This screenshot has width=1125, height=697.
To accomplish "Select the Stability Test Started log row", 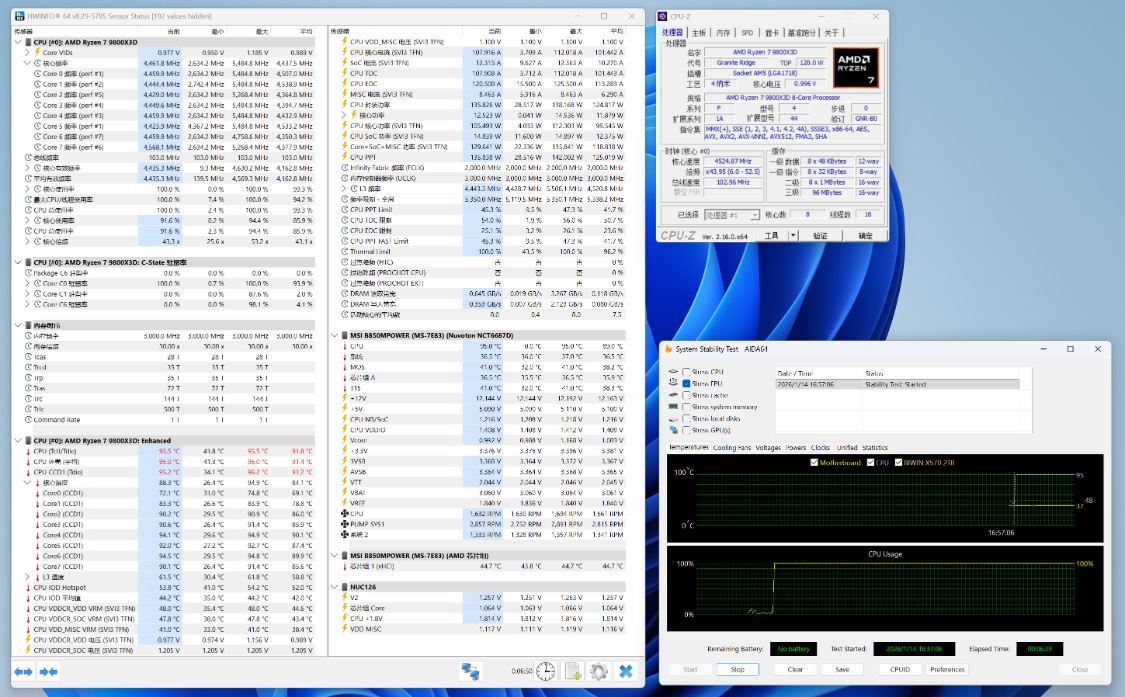I will pyautogui.click(x=896, y=383).
